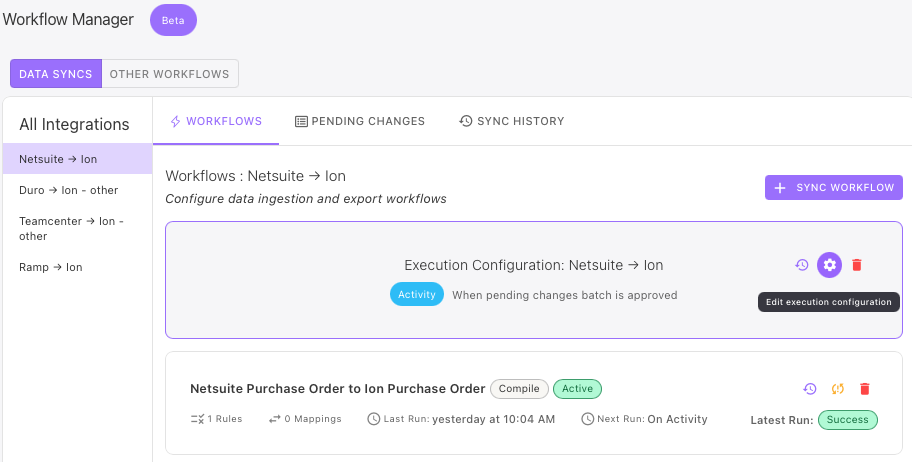Click the clock icon beside Last Run
912x462 pixels.
point(374,419)
